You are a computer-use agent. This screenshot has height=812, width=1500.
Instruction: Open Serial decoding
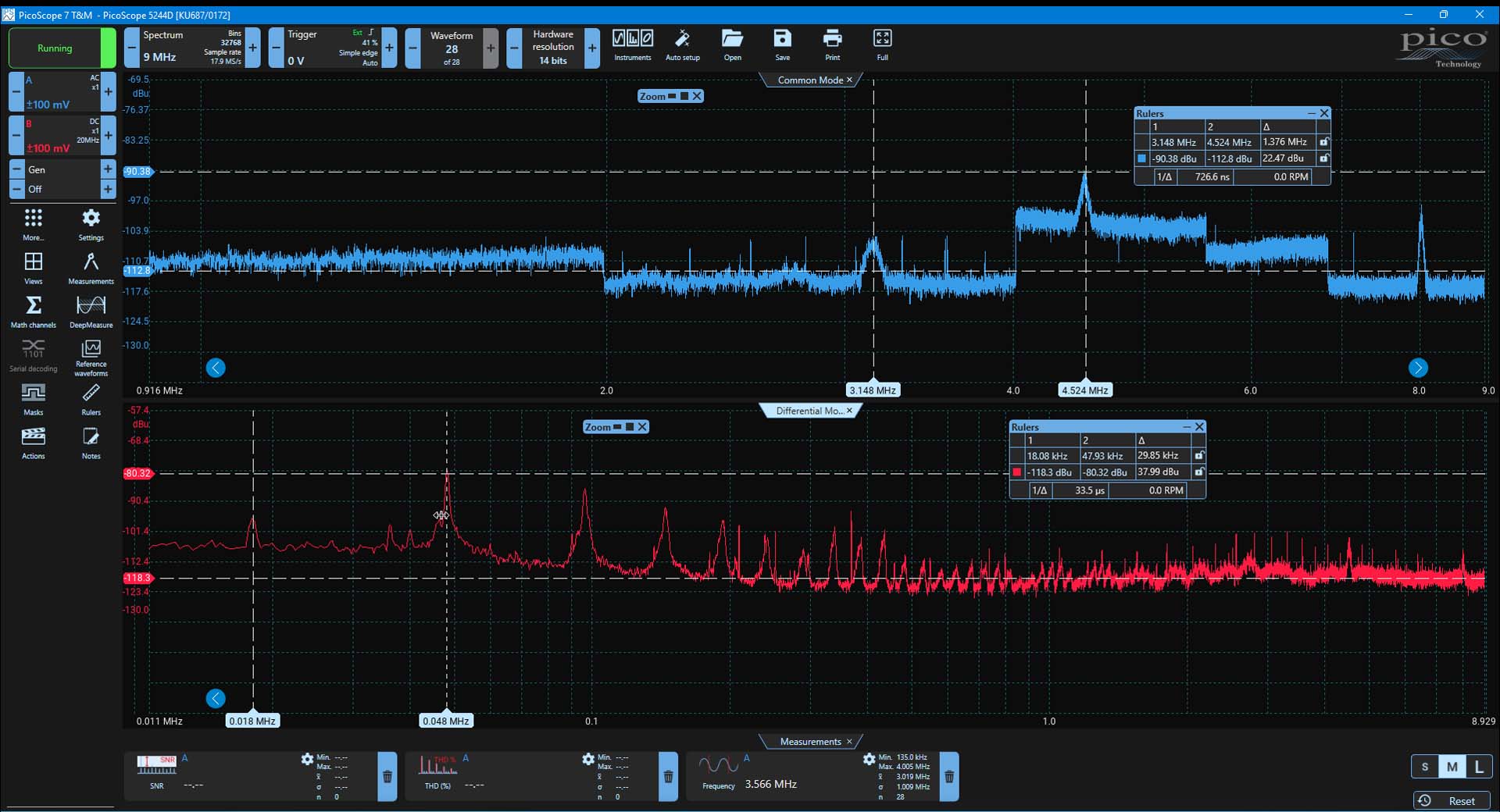34,356
